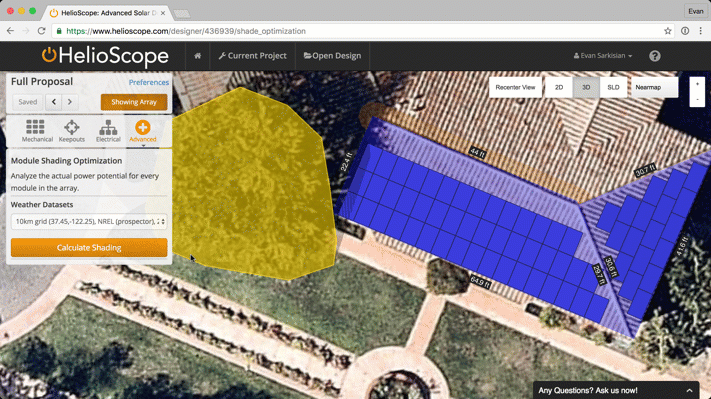Click the 41.6 ft roof dimension label
The image size is (711, 399).
[x=682, y=246]
